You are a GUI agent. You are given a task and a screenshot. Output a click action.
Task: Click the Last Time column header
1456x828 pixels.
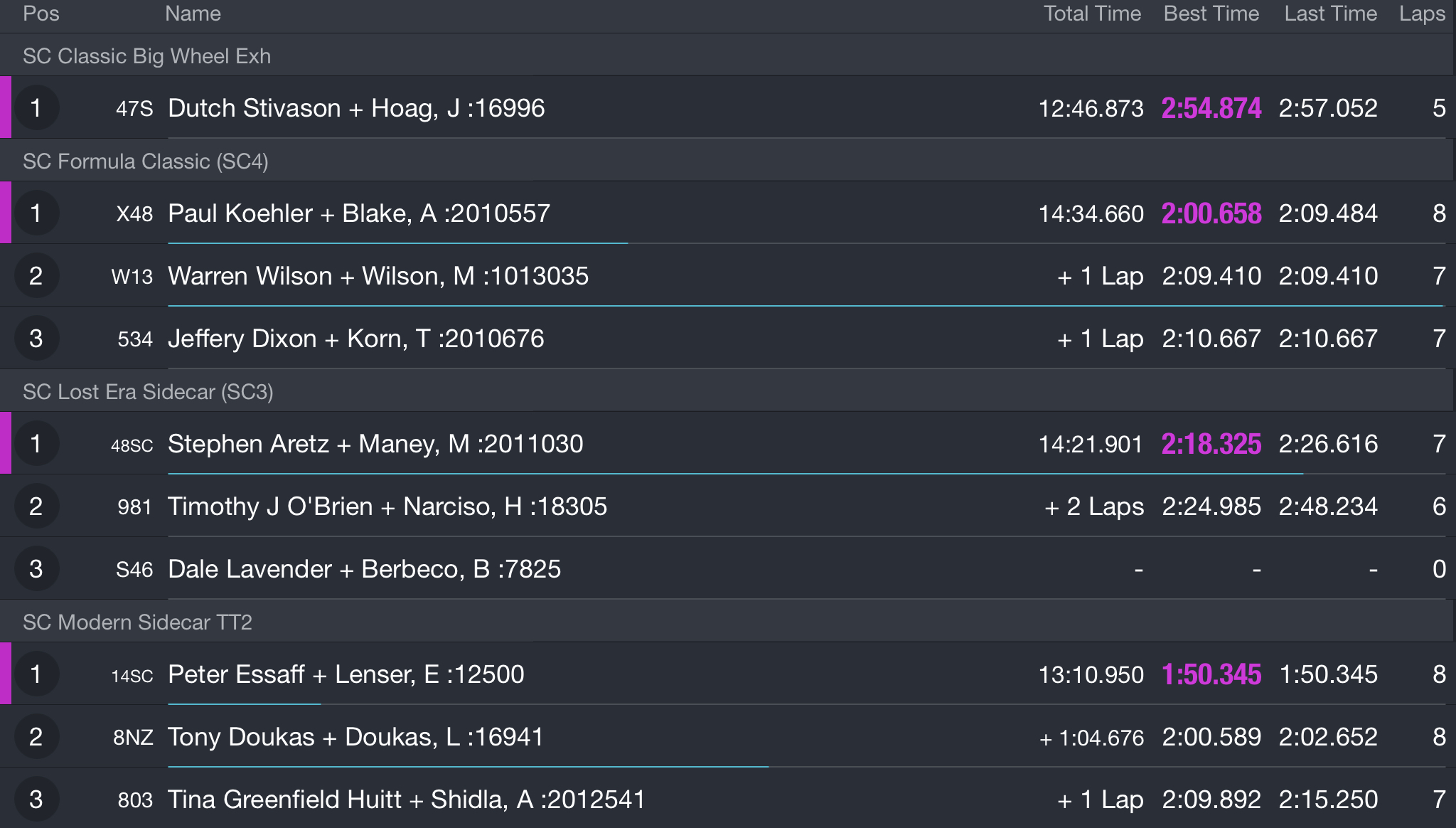1330,14
